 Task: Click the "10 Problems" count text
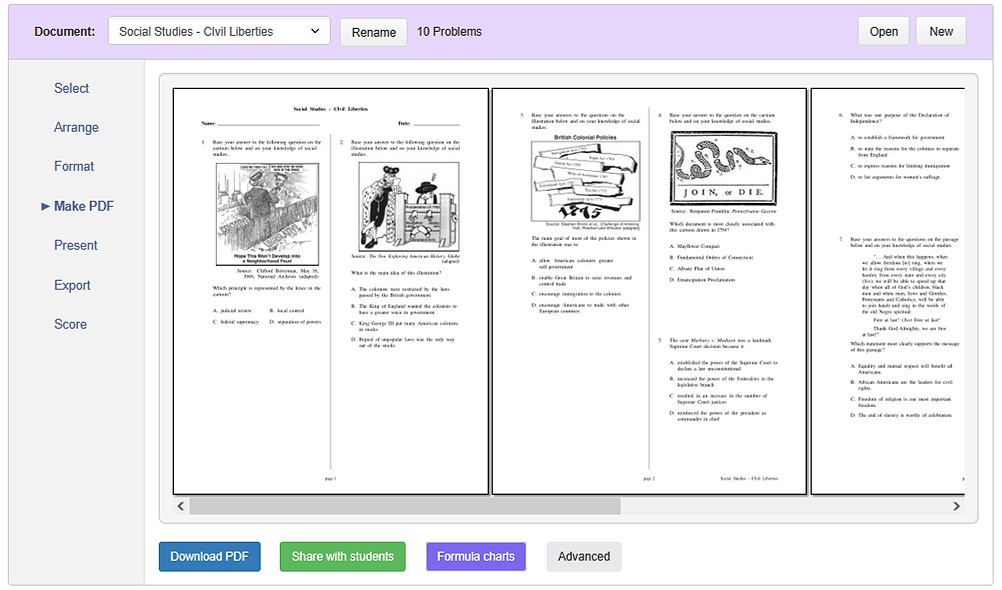point(449,32)
